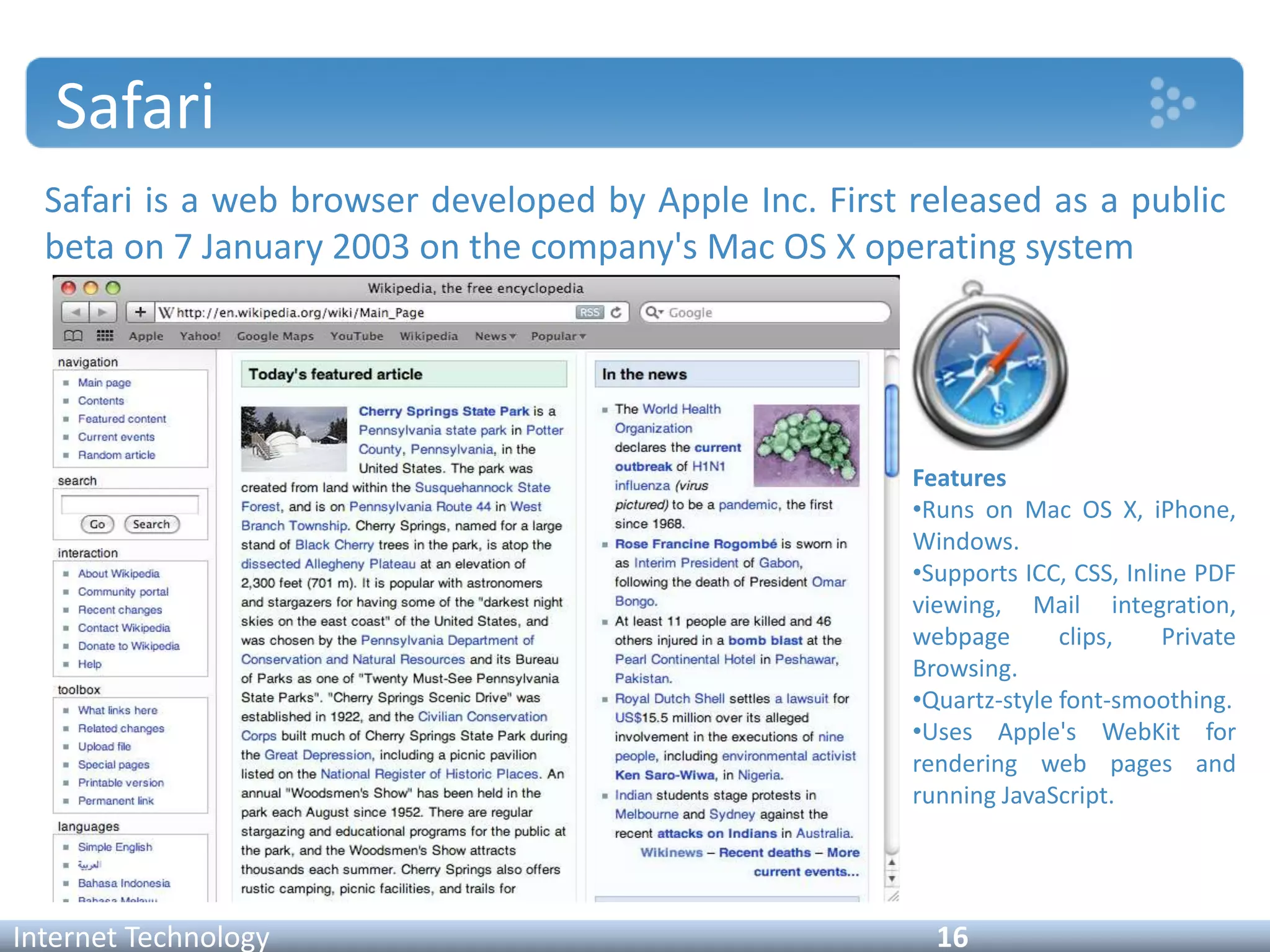Open the Community portal link

(x=123, y=591)
